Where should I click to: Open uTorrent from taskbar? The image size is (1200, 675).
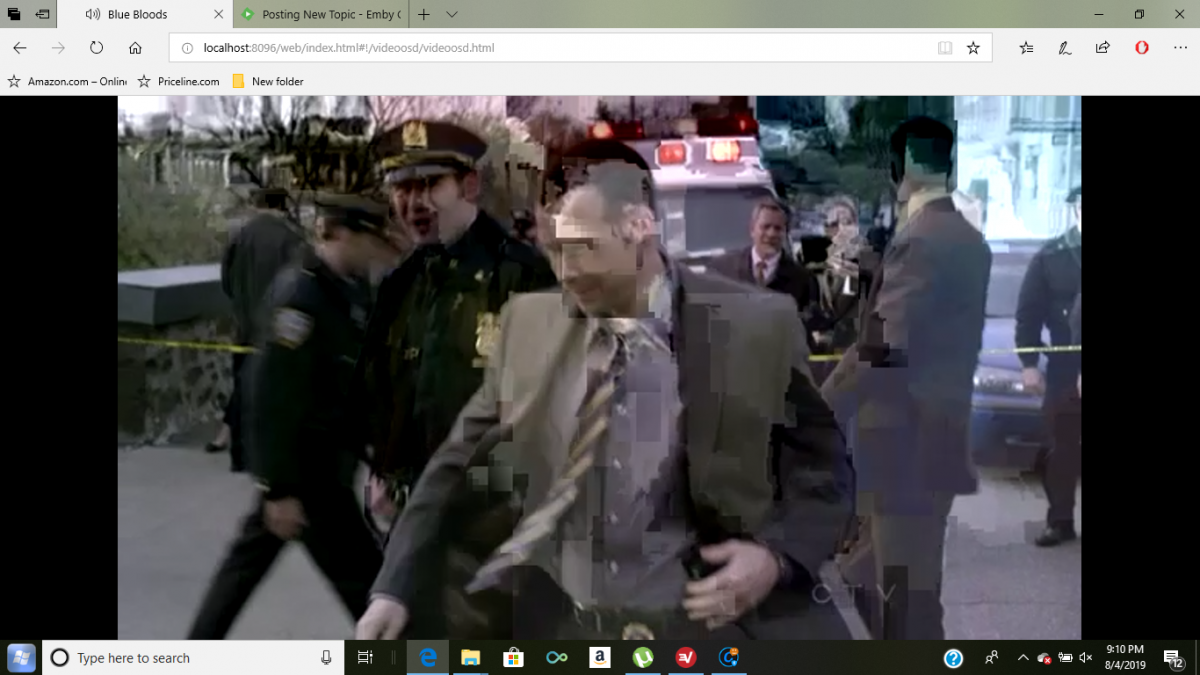tap(642, 657)
